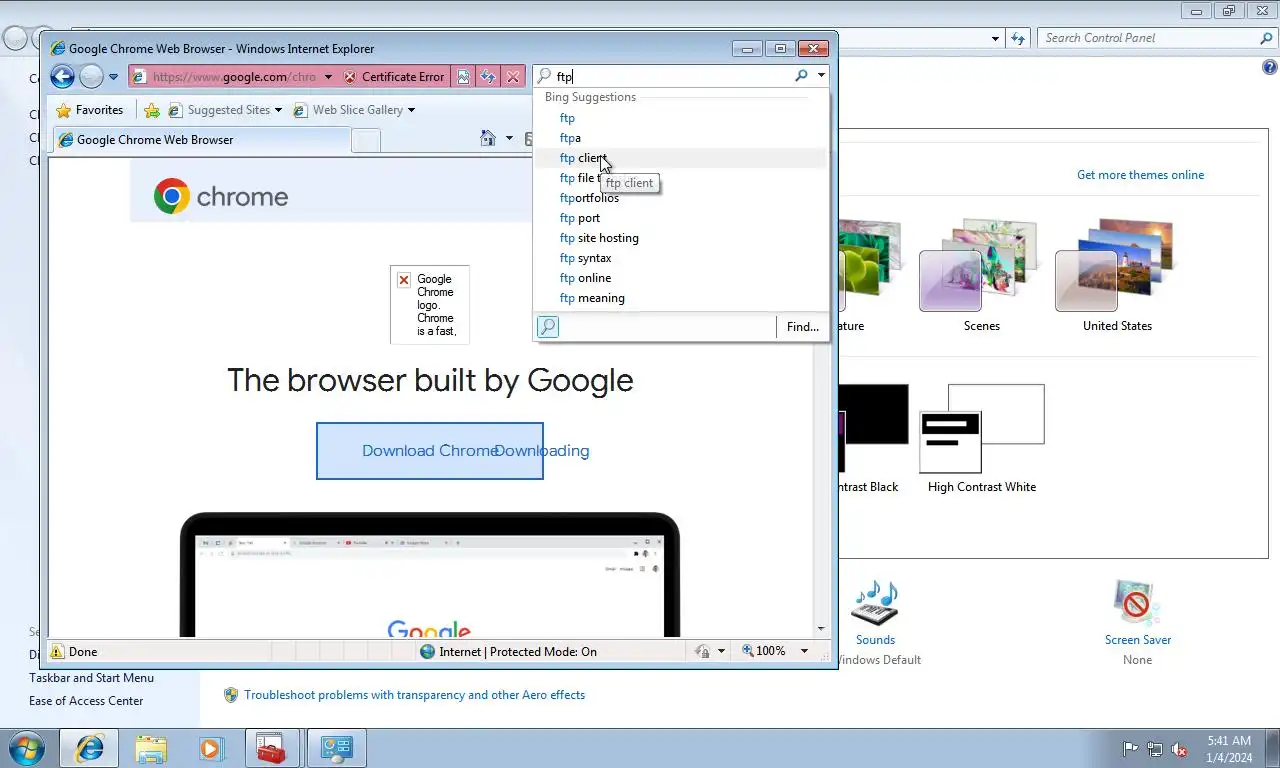Click the Add to Favorites Bar star icon
The height and width of the screenshot is (768, 1280).
152,110
